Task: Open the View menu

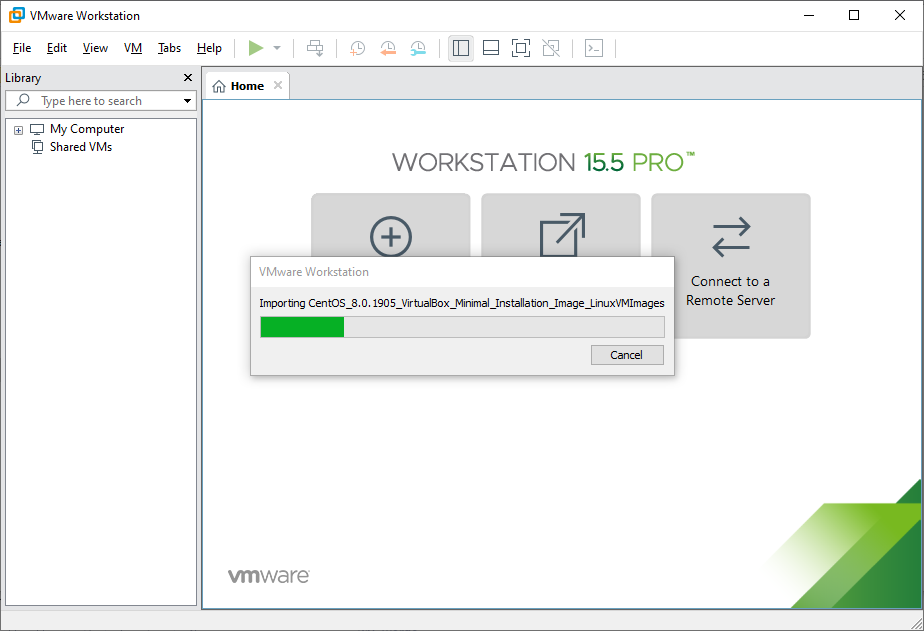Action: tap(95, 48)
